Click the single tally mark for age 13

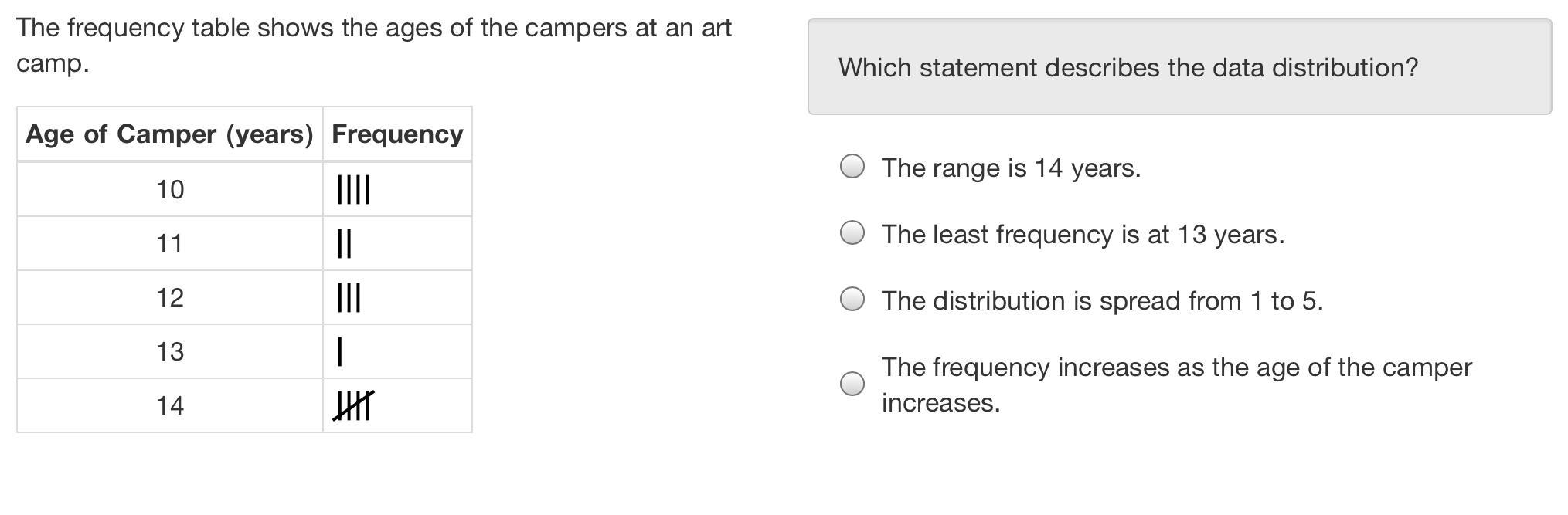[340, 352]
